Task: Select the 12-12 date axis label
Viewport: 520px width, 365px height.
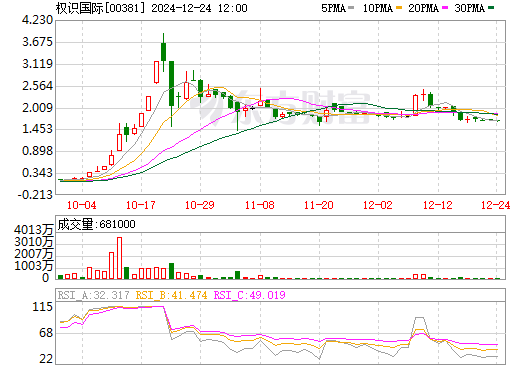Action: click(438, 205)
